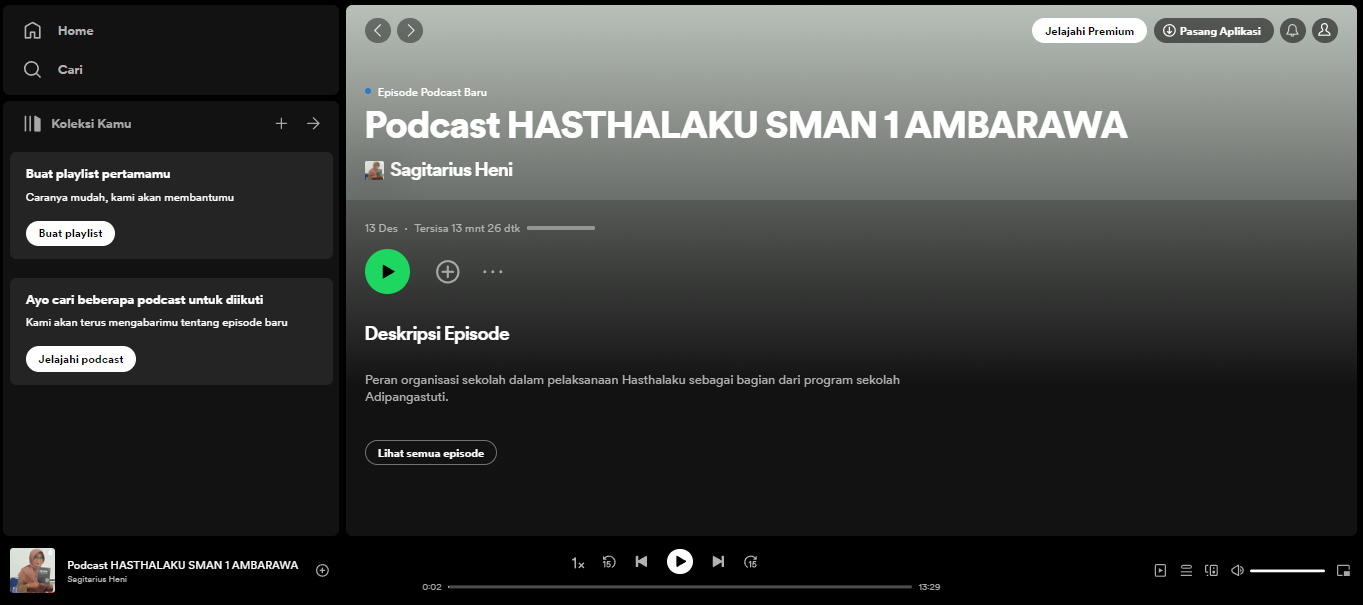
Task: Open the miniplayer icon
Action: click(1343, 570)
